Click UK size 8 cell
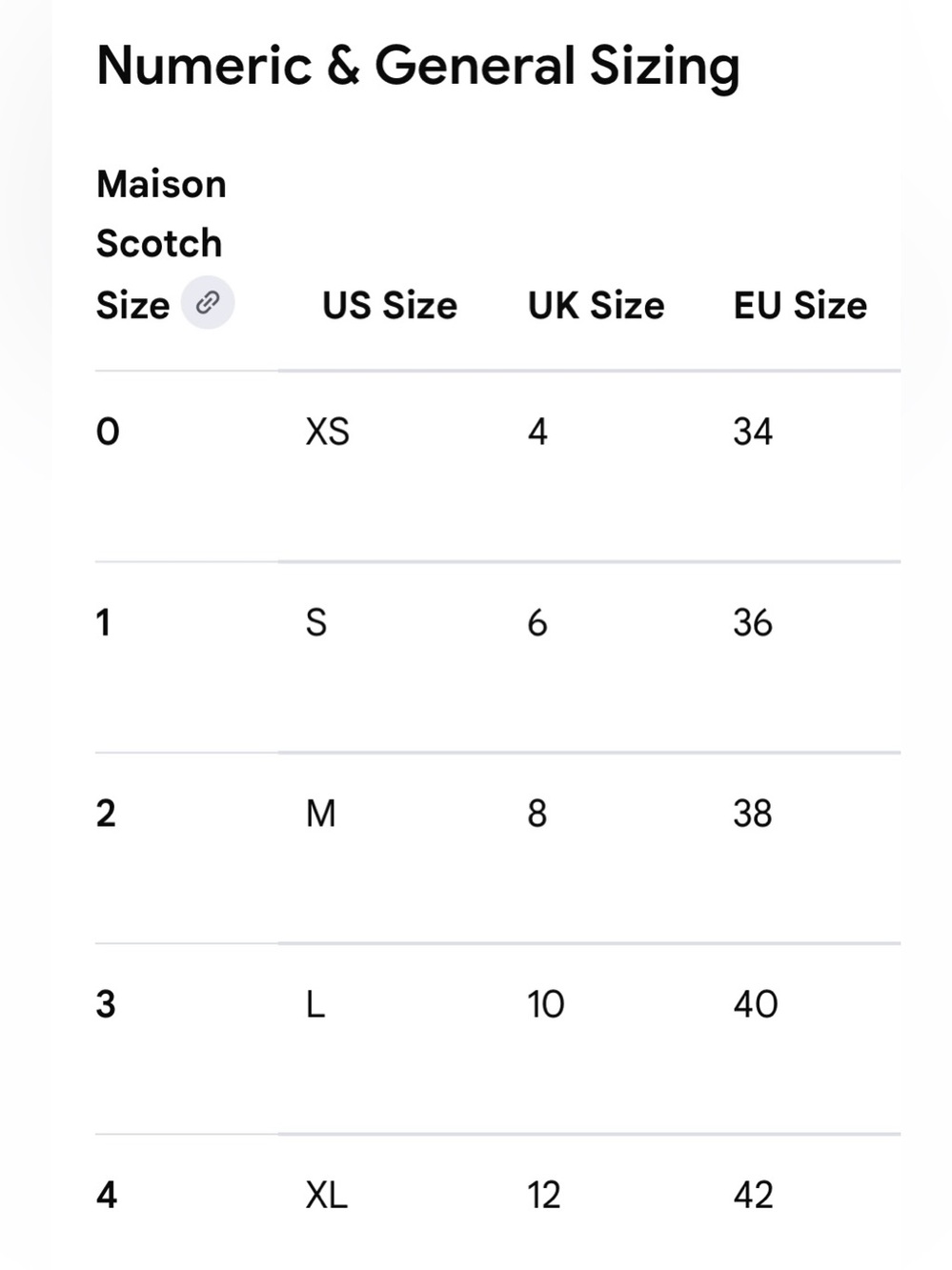952x1270 pixels. [x=537, y=814]
